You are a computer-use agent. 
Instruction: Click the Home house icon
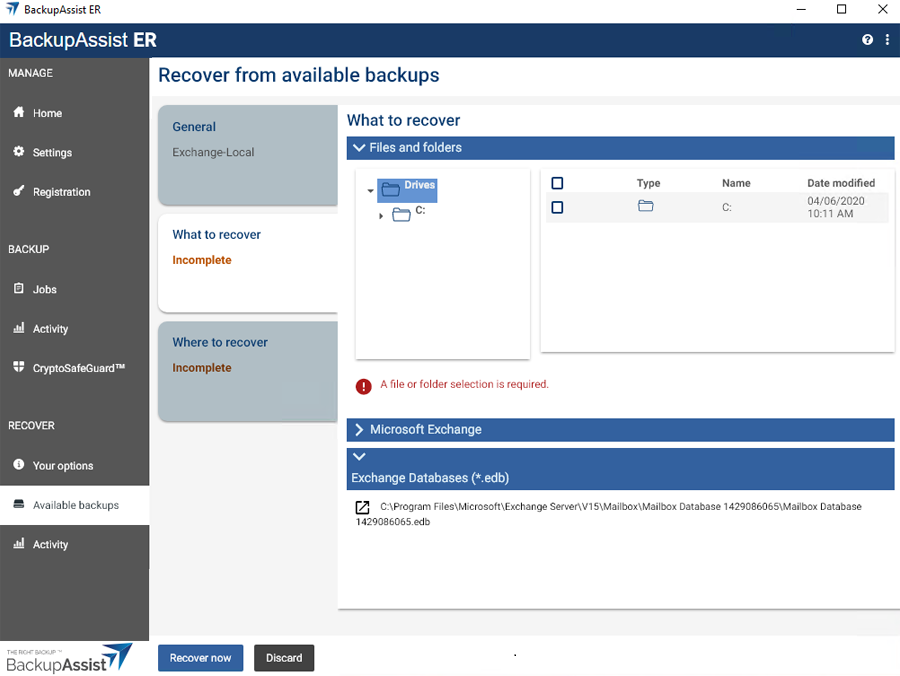click(x=19, y=112)
